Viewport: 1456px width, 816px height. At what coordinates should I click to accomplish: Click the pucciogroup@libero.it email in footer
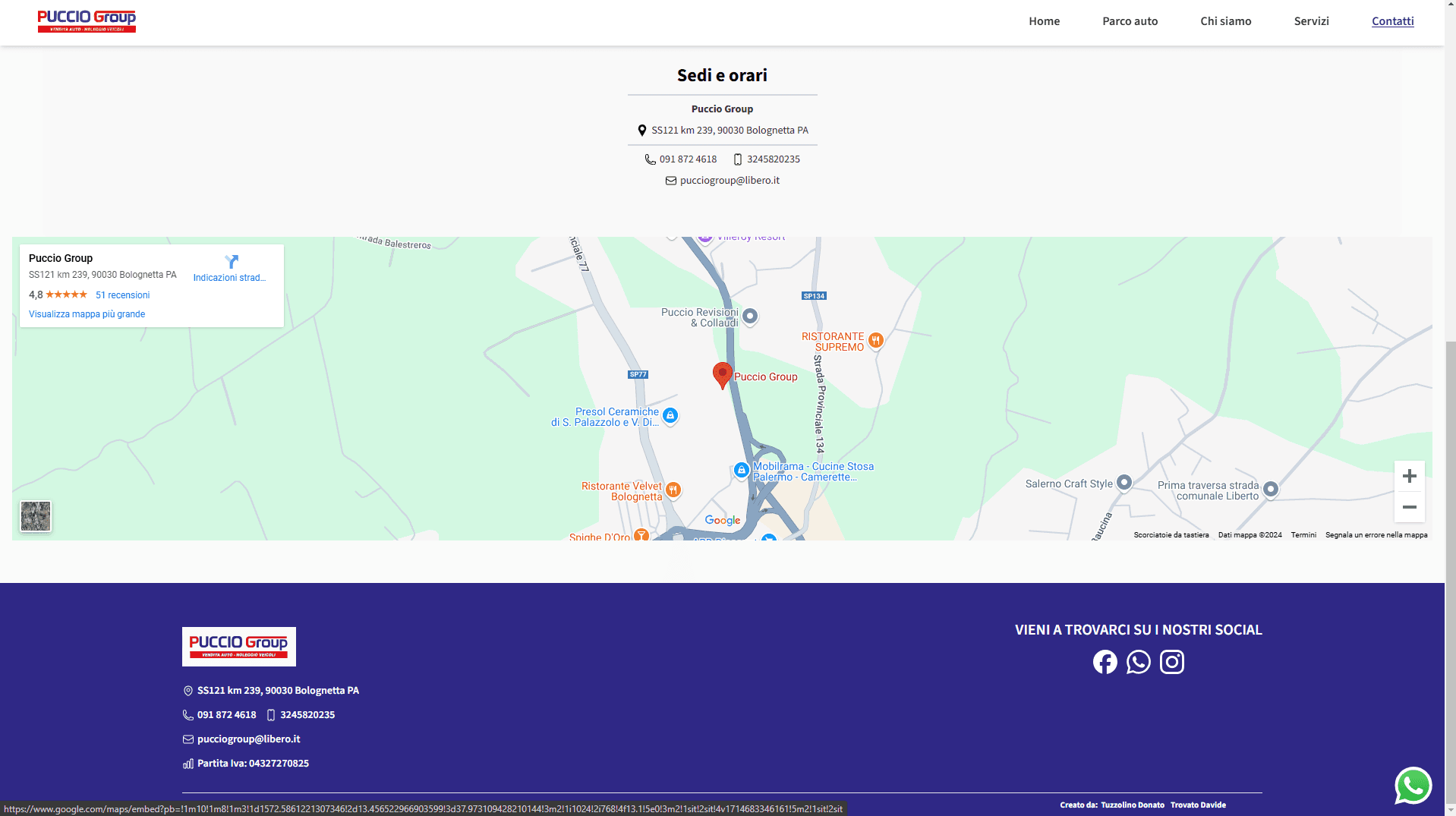[x=248, y=739]
